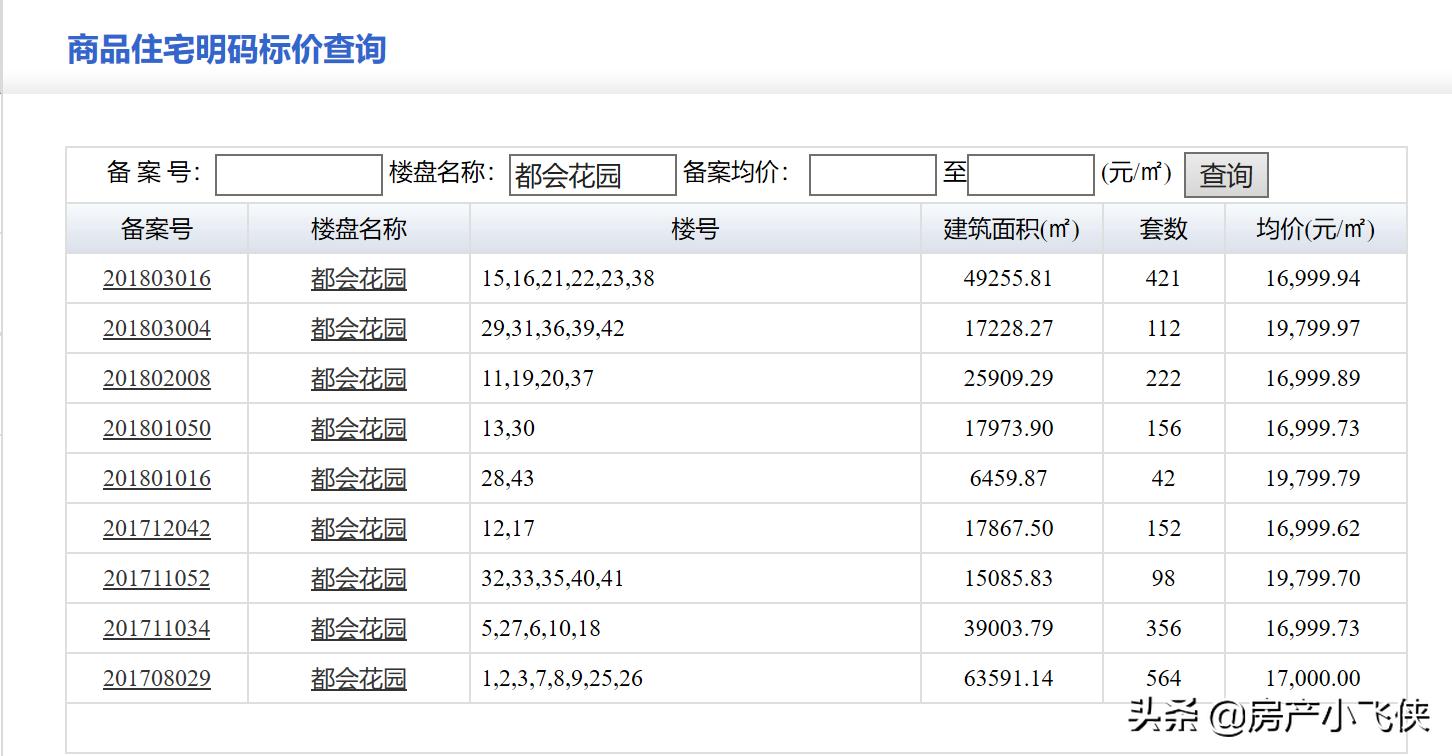Screen dimensions: 1452x756
Task: Click the 套数 column header
Action: click(x=1162, y=228)
